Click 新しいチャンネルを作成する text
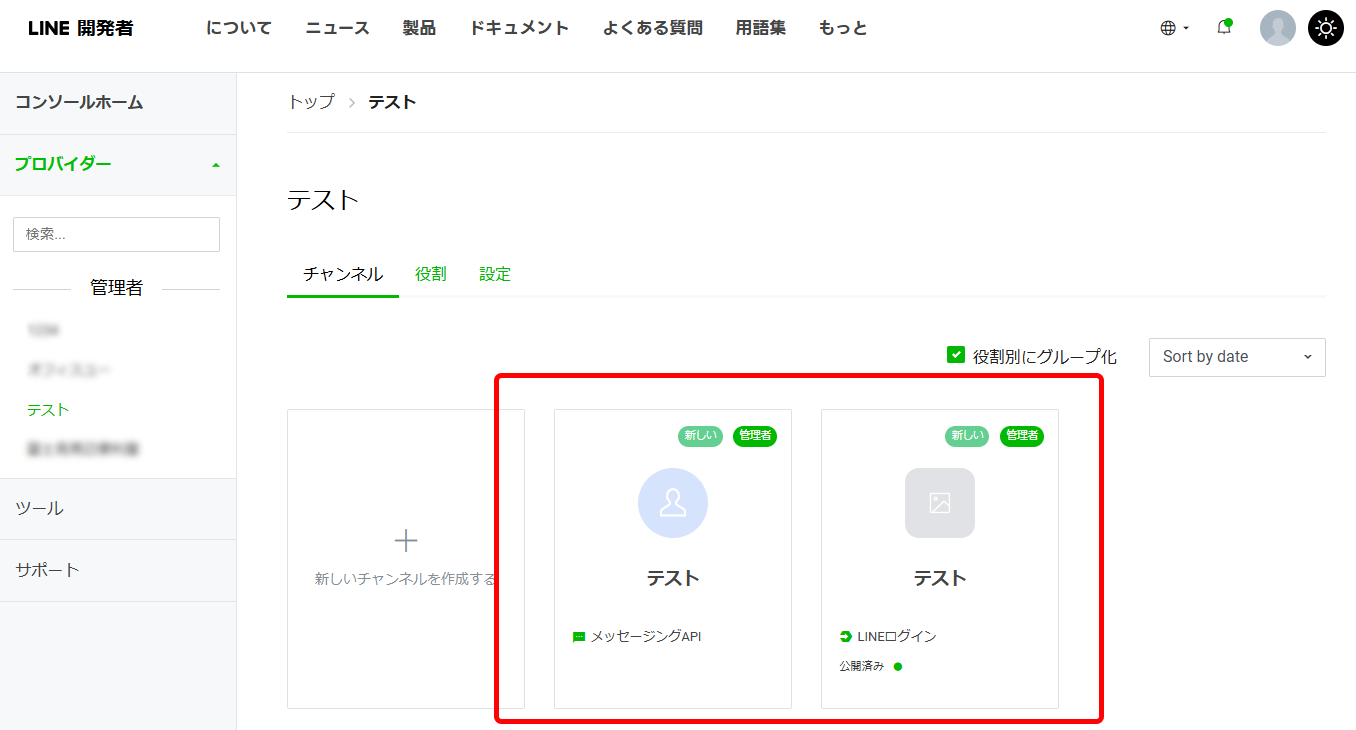The image size is (1356, 730). click(405, 579)
